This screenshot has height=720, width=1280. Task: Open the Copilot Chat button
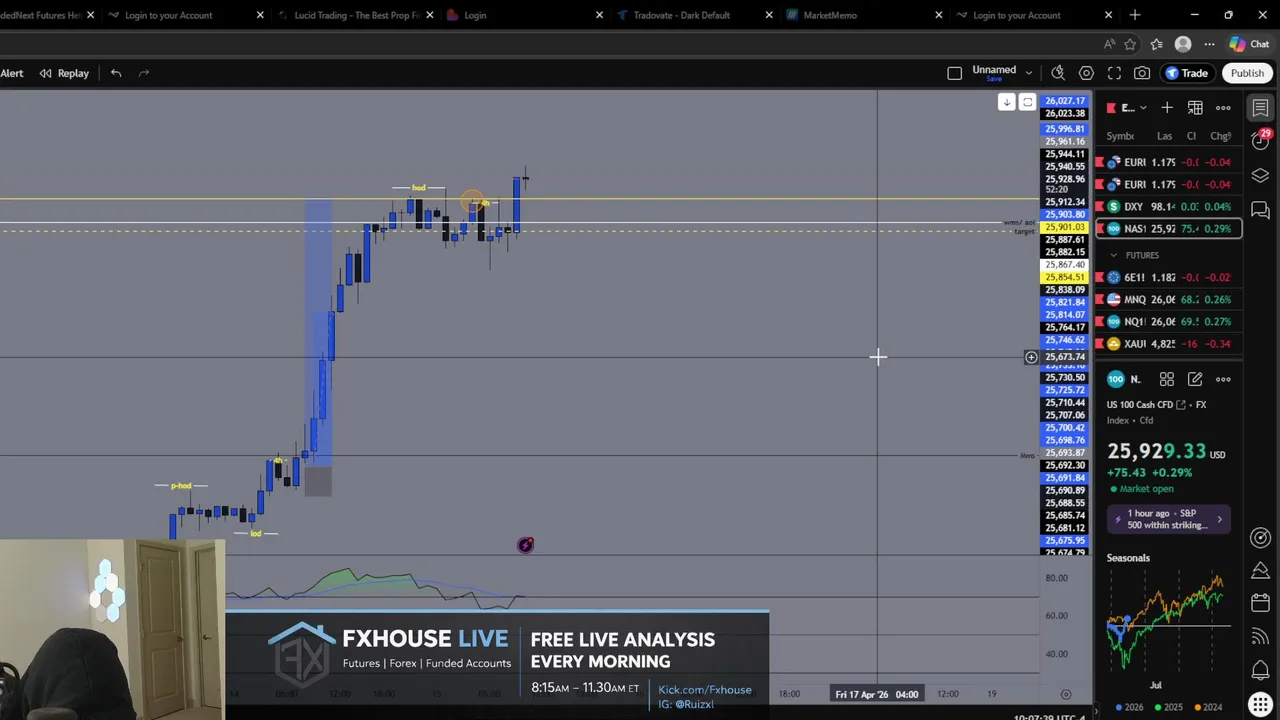click(1250, 44)
